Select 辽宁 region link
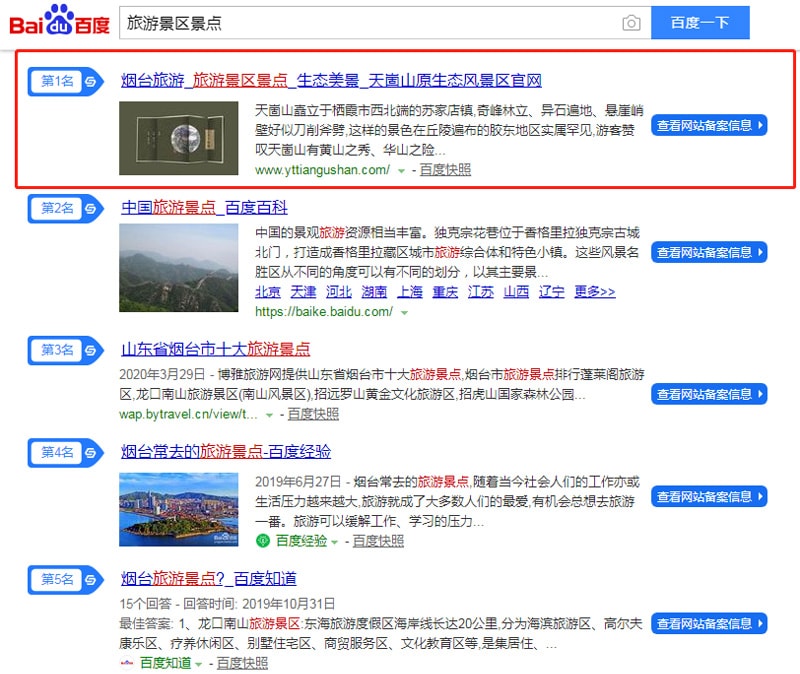 point(552,292)
